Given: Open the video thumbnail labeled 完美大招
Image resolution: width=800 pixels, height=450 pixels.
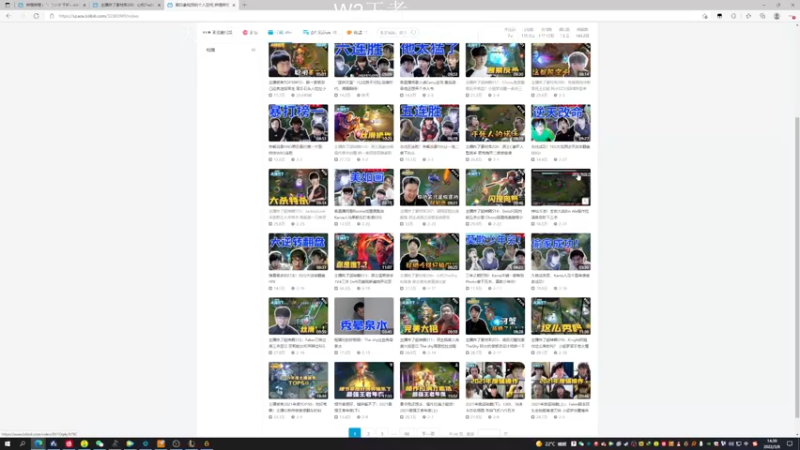Looking at the screenshot, I should click(x=430, y=316).
